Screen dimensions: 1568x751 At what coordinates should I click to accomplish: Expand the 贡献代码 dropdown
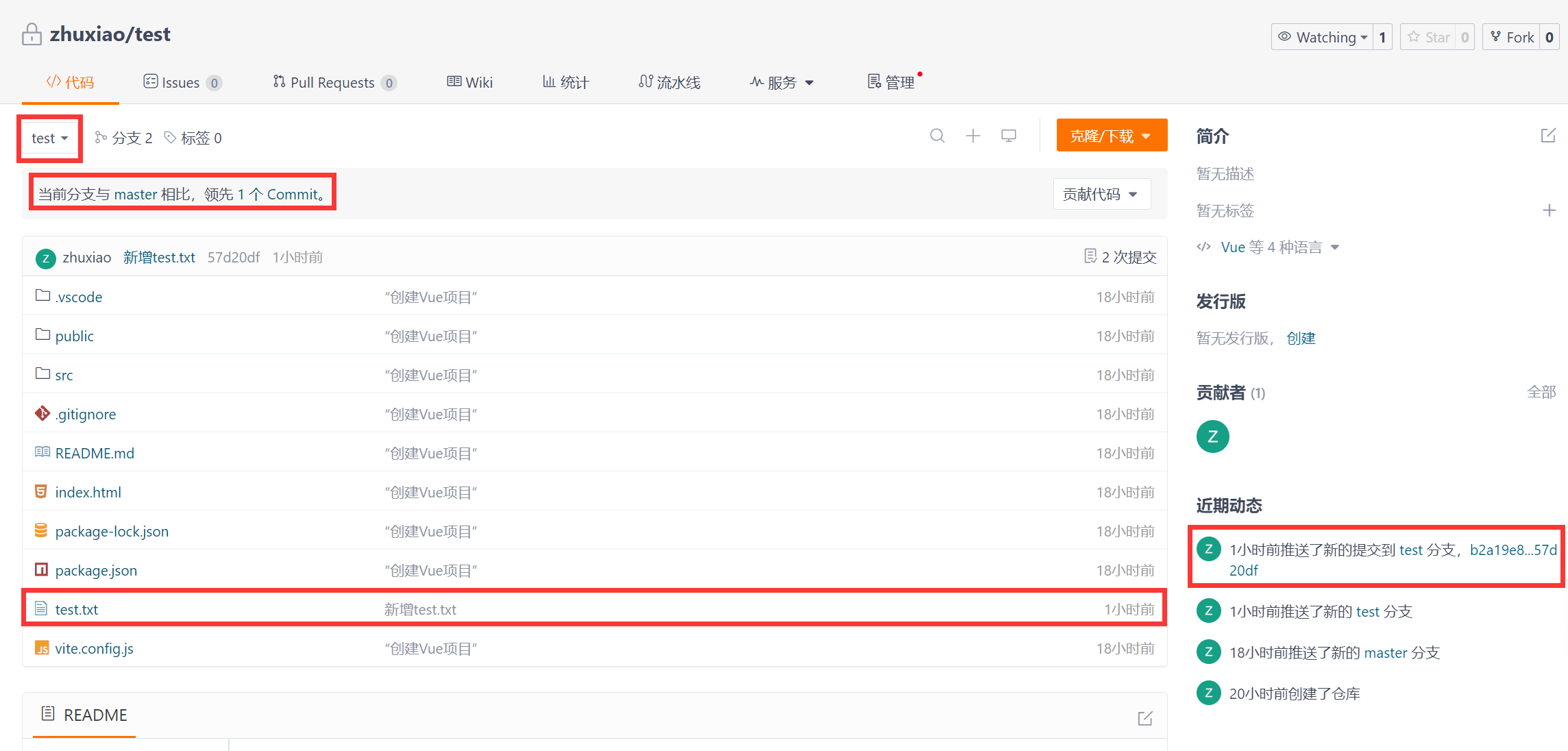pyautogui.click(x=1101, y=195)
